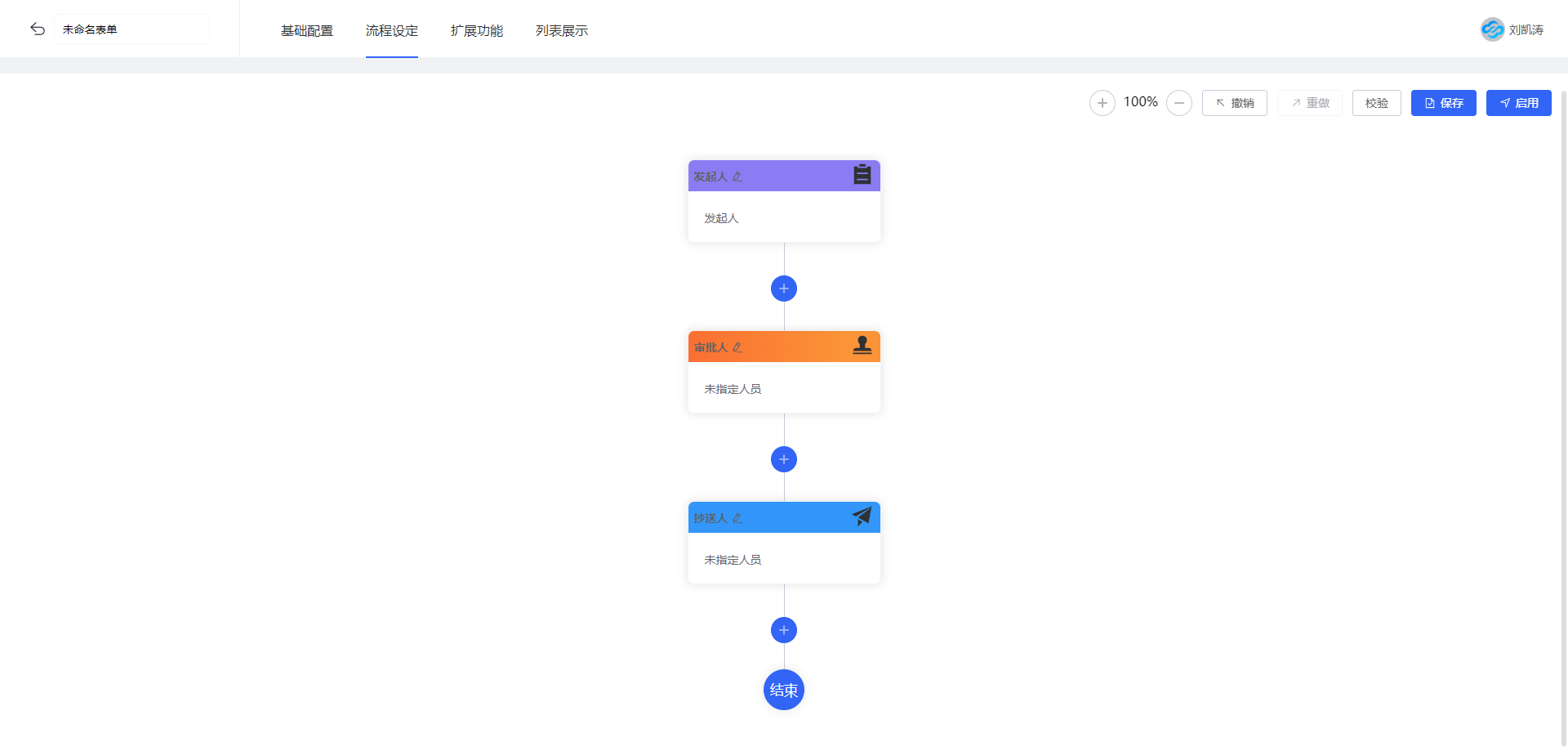Click the stamp icon on approver node

click(x=862, y=346)
